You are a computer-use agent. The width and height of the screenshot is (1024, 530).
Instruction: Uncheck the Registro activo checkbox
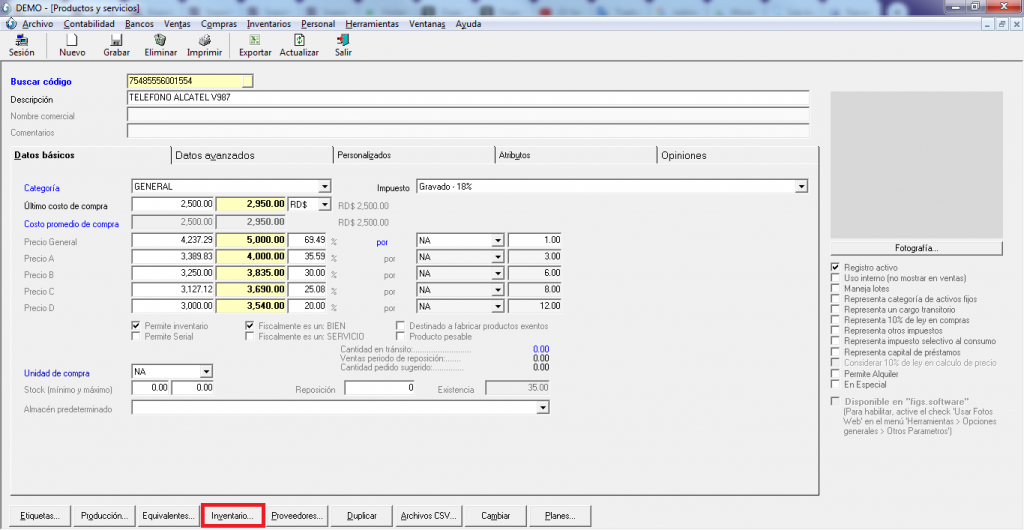click(x=836, y=268)
